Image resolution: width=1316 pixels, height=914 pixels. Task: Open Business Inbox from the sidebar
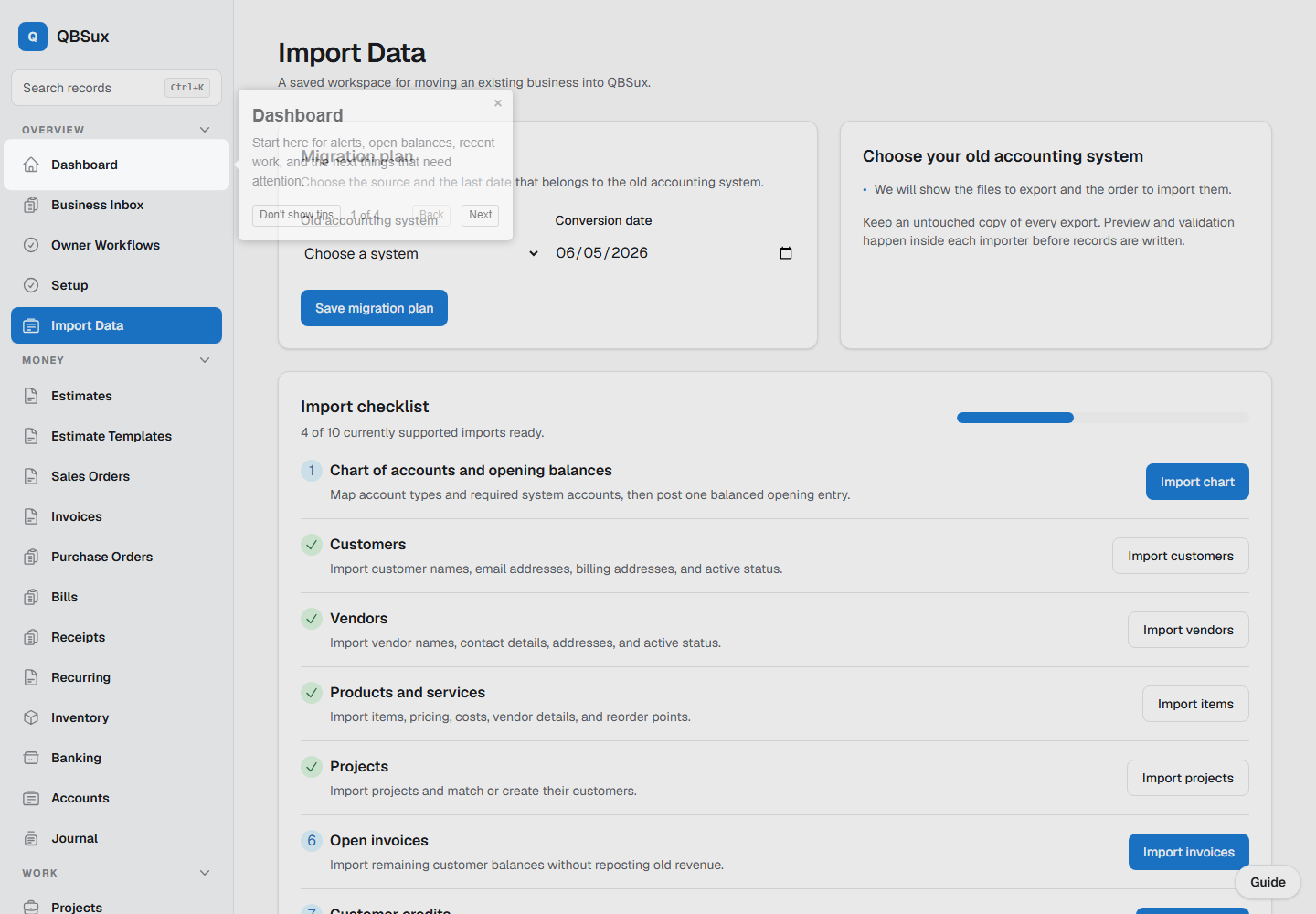[116, 205]
